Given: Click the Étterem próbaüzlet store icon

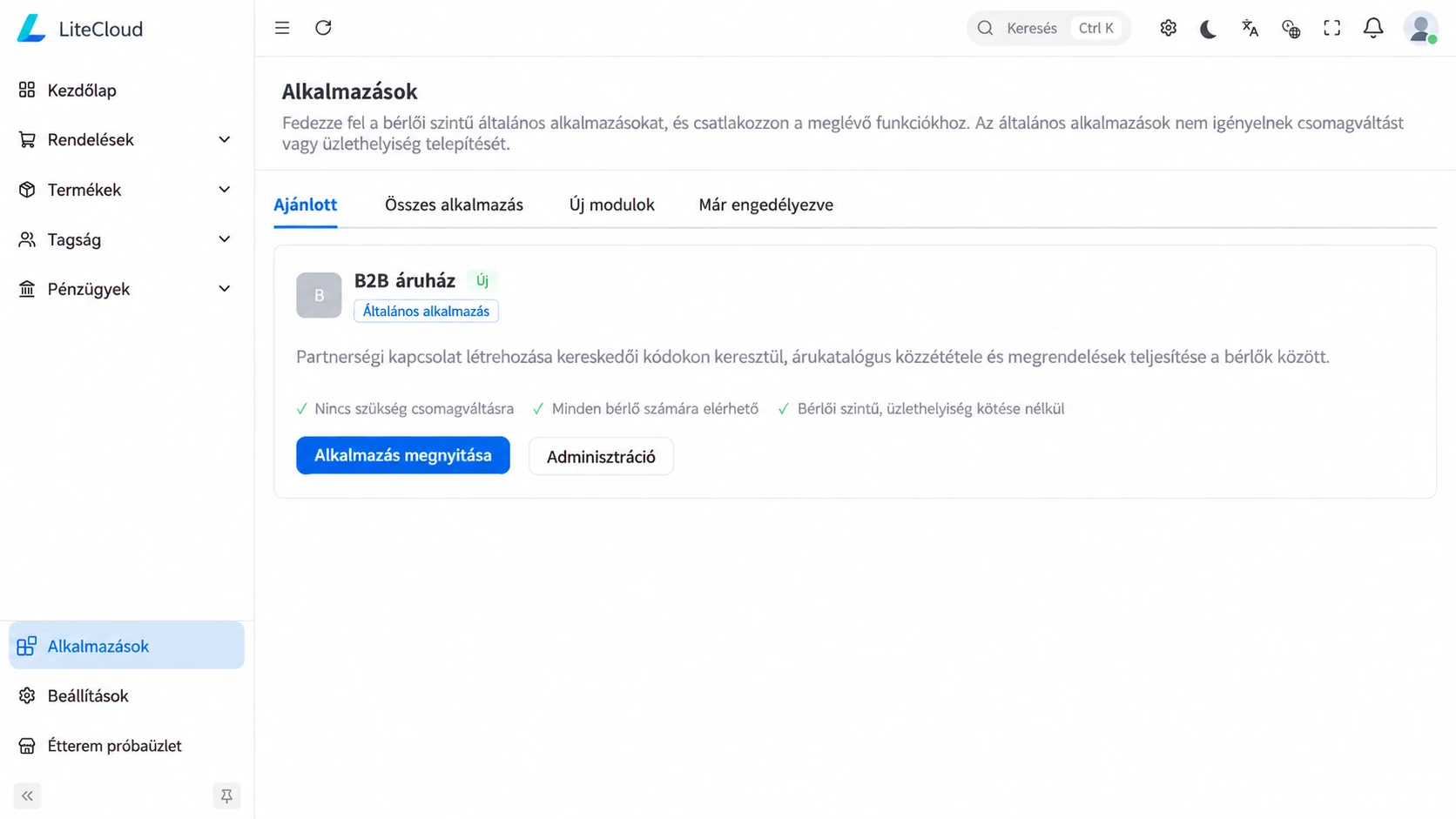Looking at the screenshot, I should [x=27, y=746].
